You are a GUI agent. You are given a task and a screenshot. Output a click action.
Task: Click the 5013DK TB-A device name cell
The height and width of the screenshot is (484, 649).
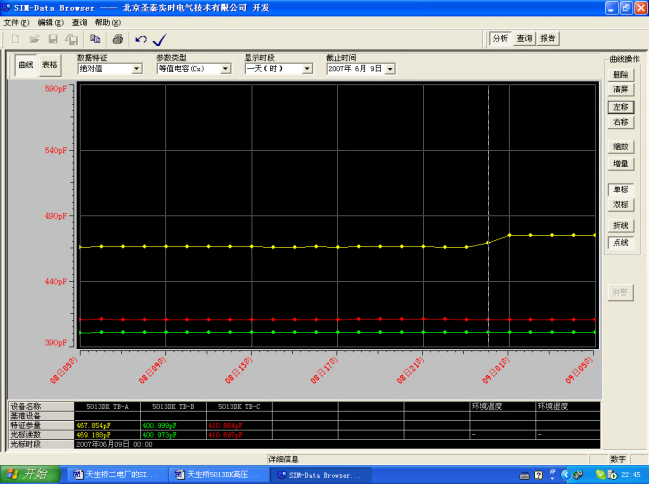(x=107, y=407)
